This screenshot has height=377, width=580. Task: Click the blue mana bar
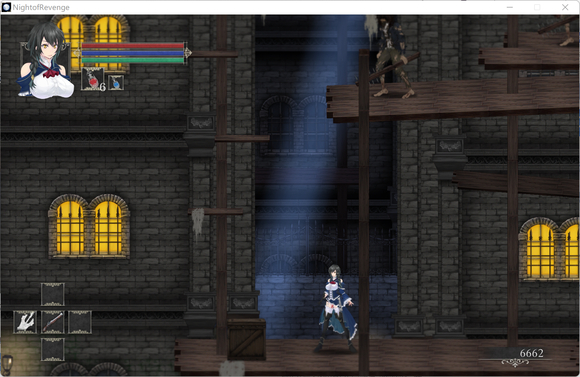133,53
